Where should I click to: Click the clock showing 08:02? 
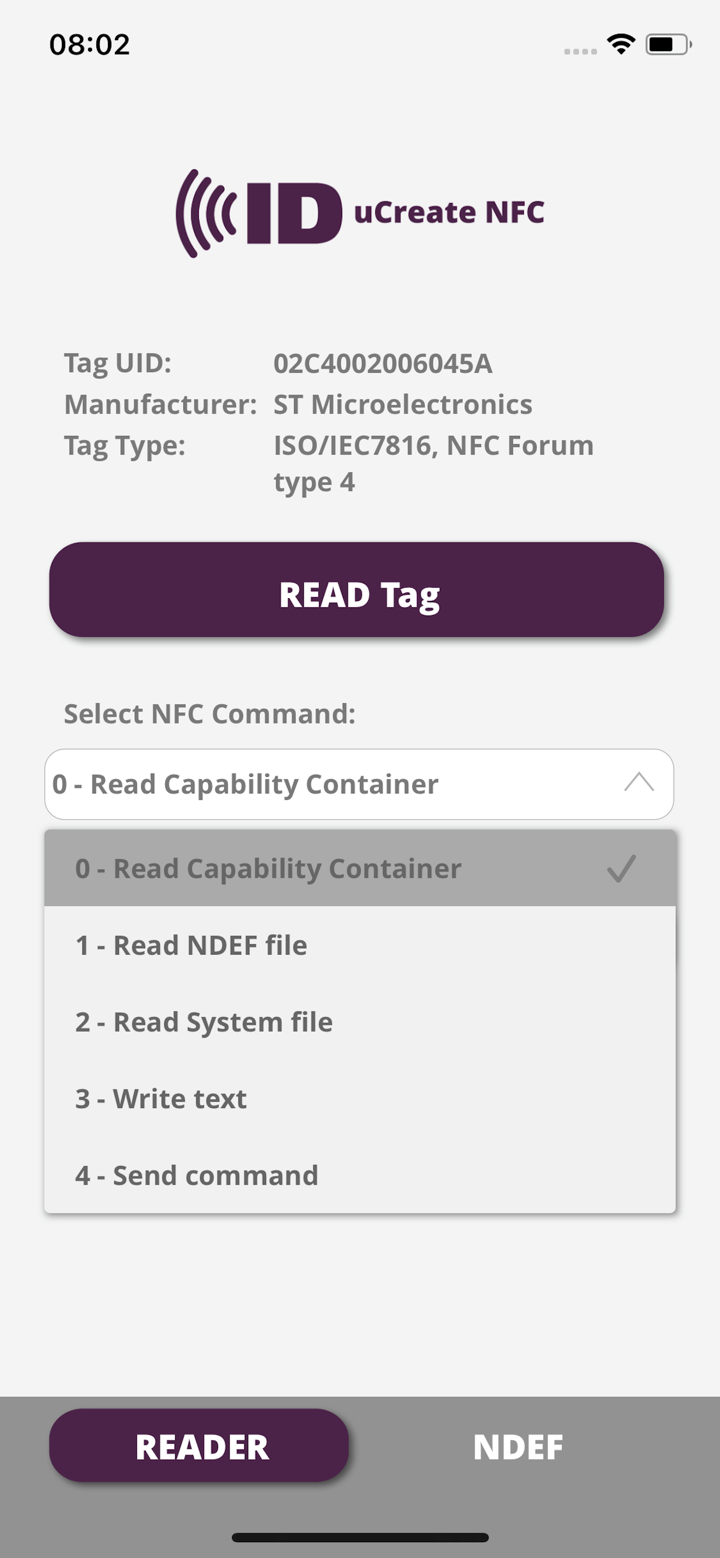click(90, 44)
